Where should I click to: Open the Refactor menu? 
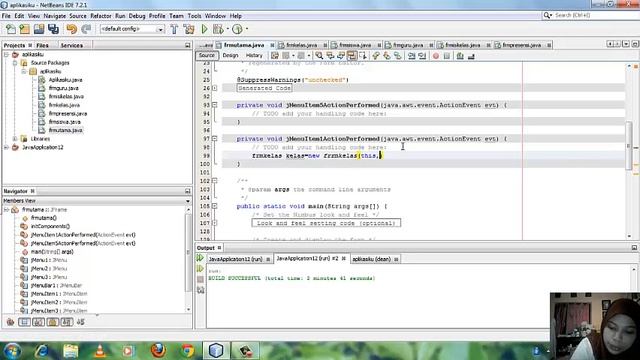point(100,16)
